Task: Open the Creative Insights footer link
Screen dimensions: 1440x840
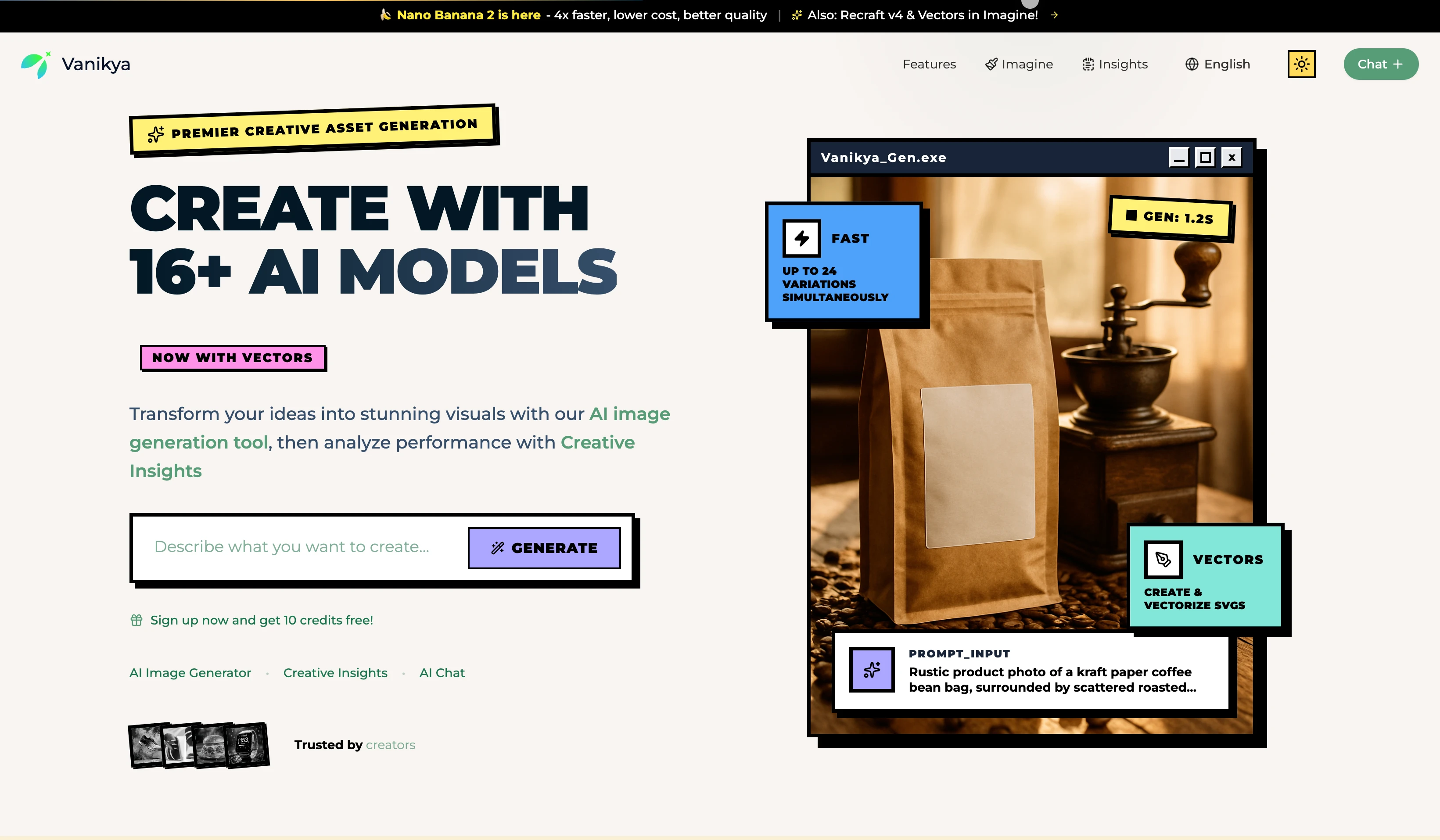Action: [335, 673]
